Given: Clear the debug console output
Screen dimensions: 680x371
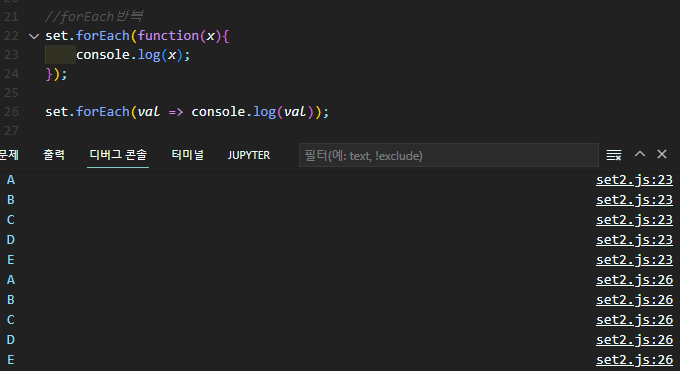Looking at the screenshot, I should [x=614, y=155].
